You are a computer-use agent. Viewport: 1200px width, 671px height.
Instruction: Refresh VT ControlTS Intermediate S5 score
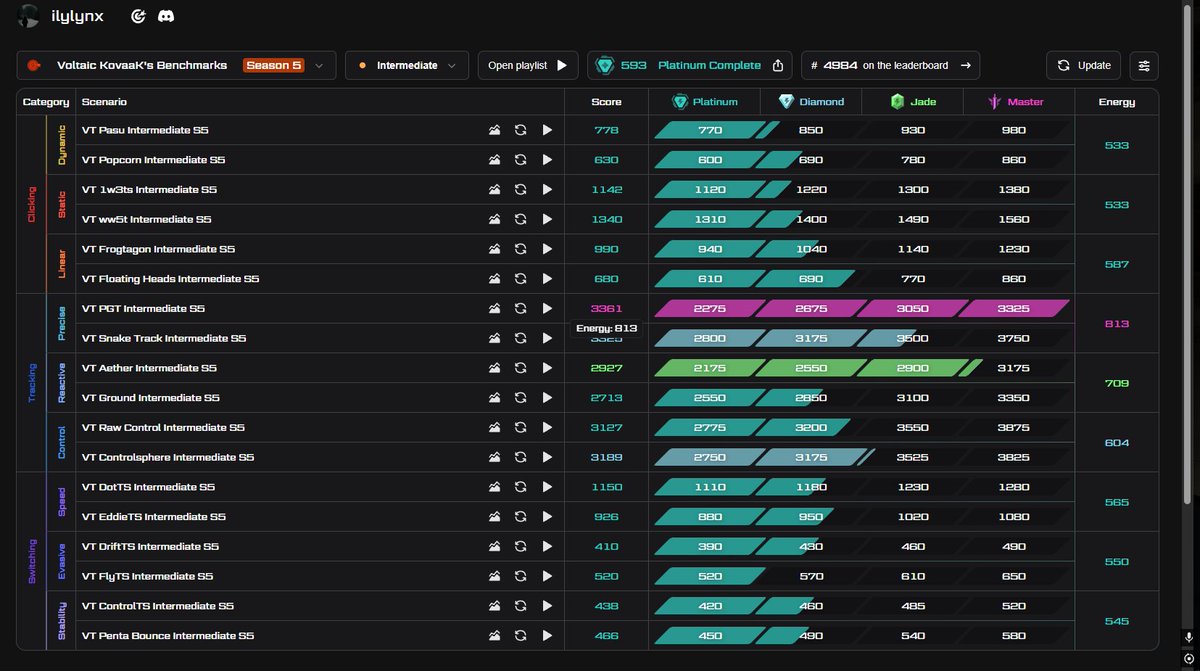520,606
